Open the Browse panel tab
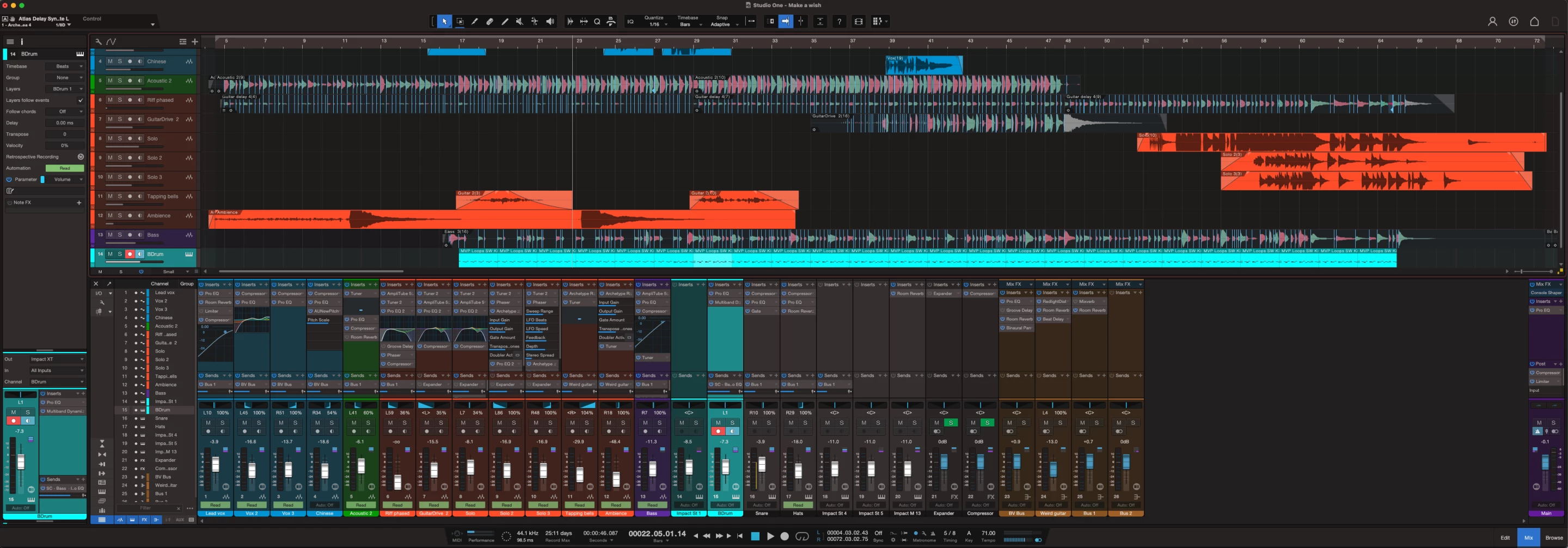Viewport: 1568px width, 548px height. [x=1553, y=538]
